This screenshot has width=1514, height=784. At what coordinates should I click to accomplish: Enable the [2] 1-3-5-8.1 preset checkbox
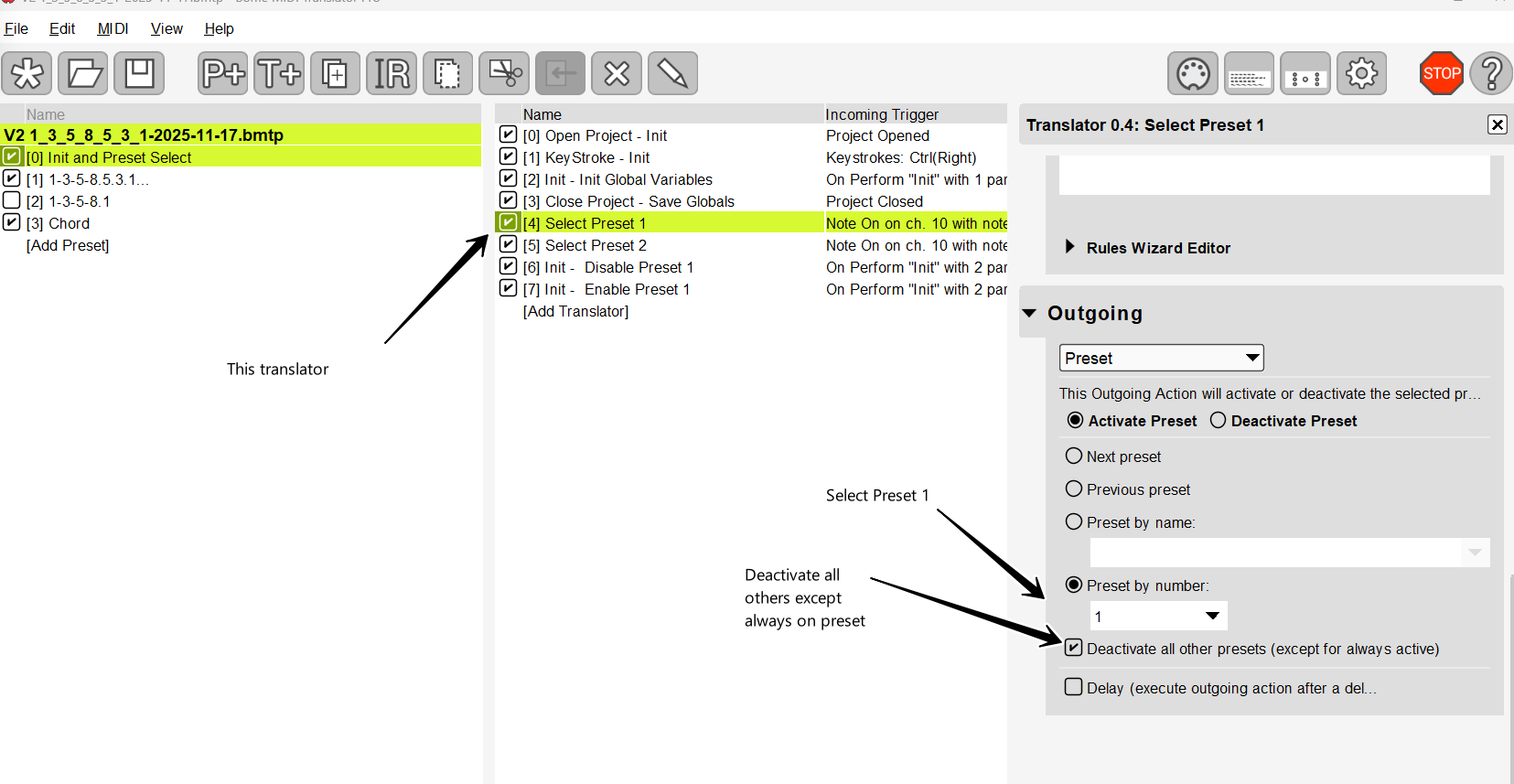[12, 200]
